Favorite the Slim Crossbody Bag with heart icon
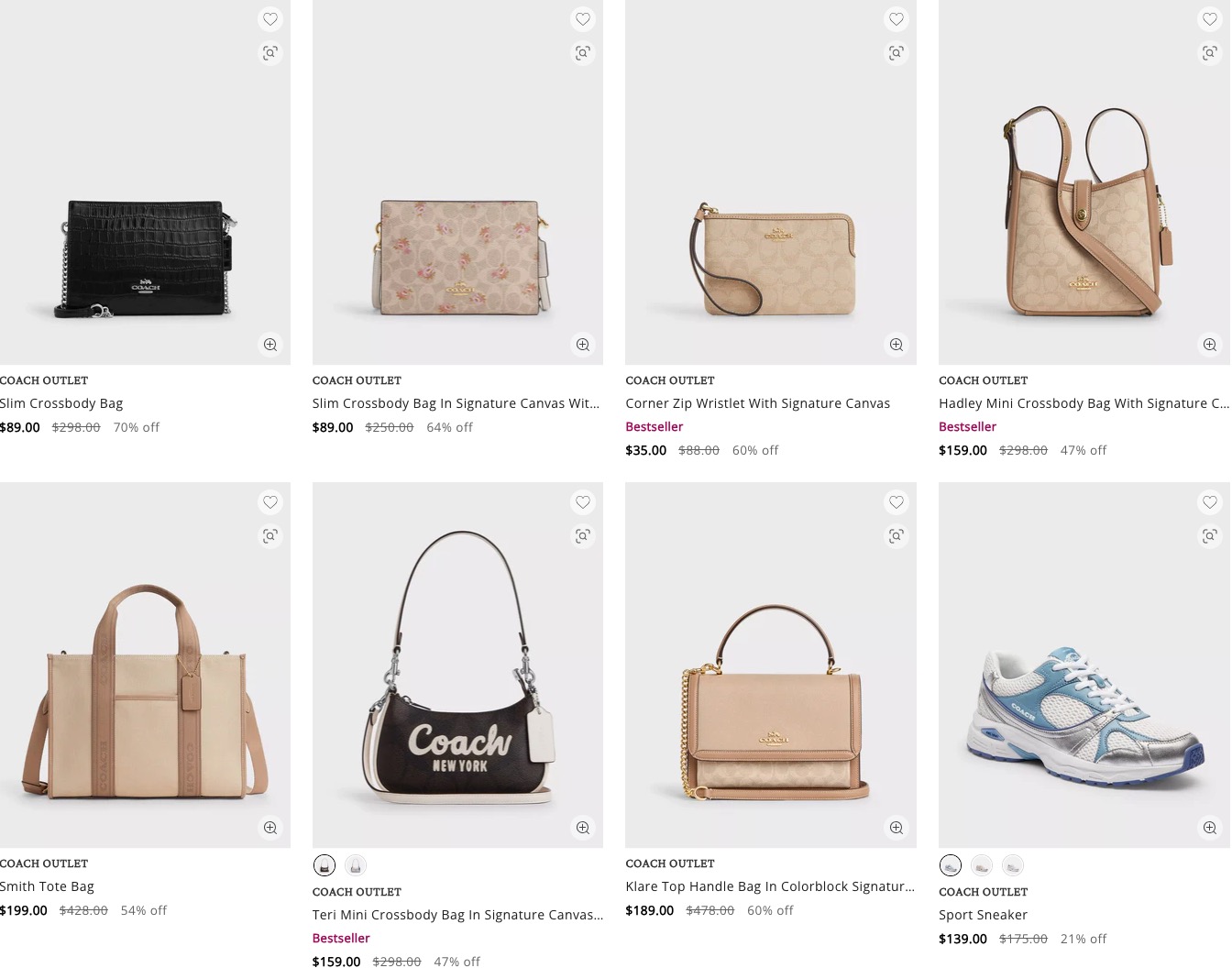Screen dimensions: 1232x979 coord(269,19)
